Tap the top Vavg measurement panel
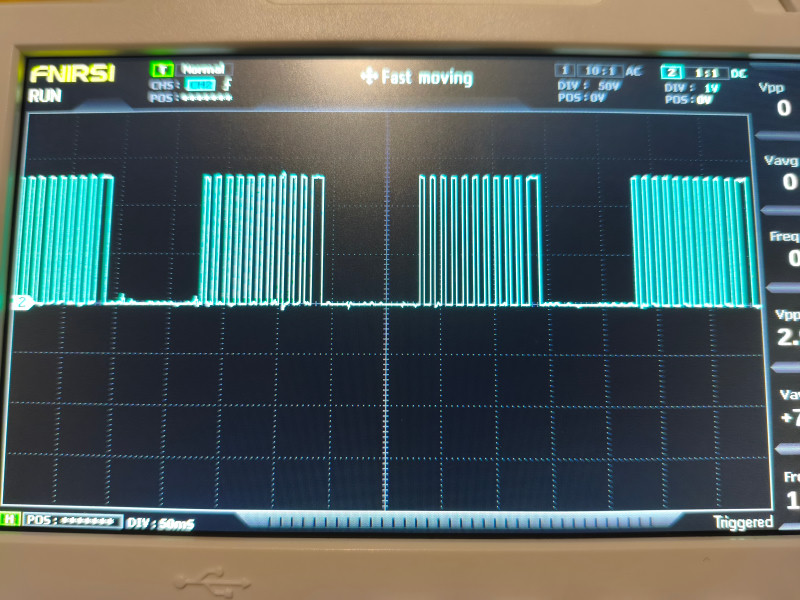Viewport: 800px width, 600px height. (x=781, y=175)
